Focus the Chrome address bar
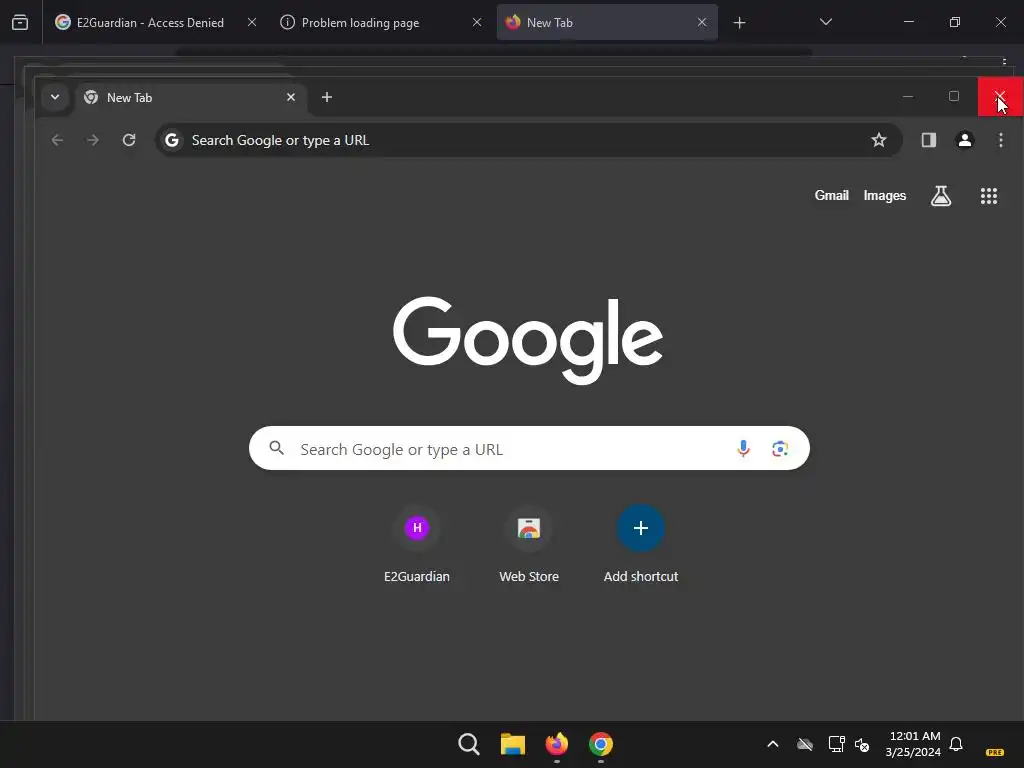Viewport: 1024px width, 768px height. (528, 140)
